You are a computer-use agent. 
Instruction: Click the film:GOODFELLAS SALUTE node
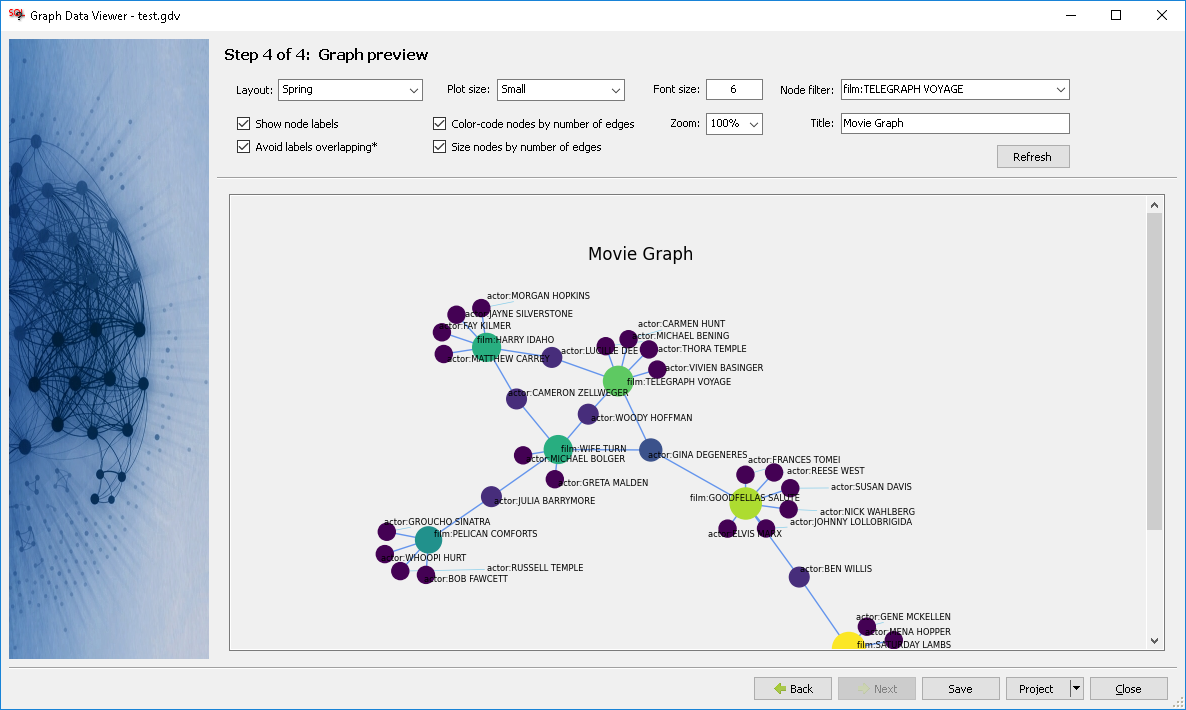[746, 504]
